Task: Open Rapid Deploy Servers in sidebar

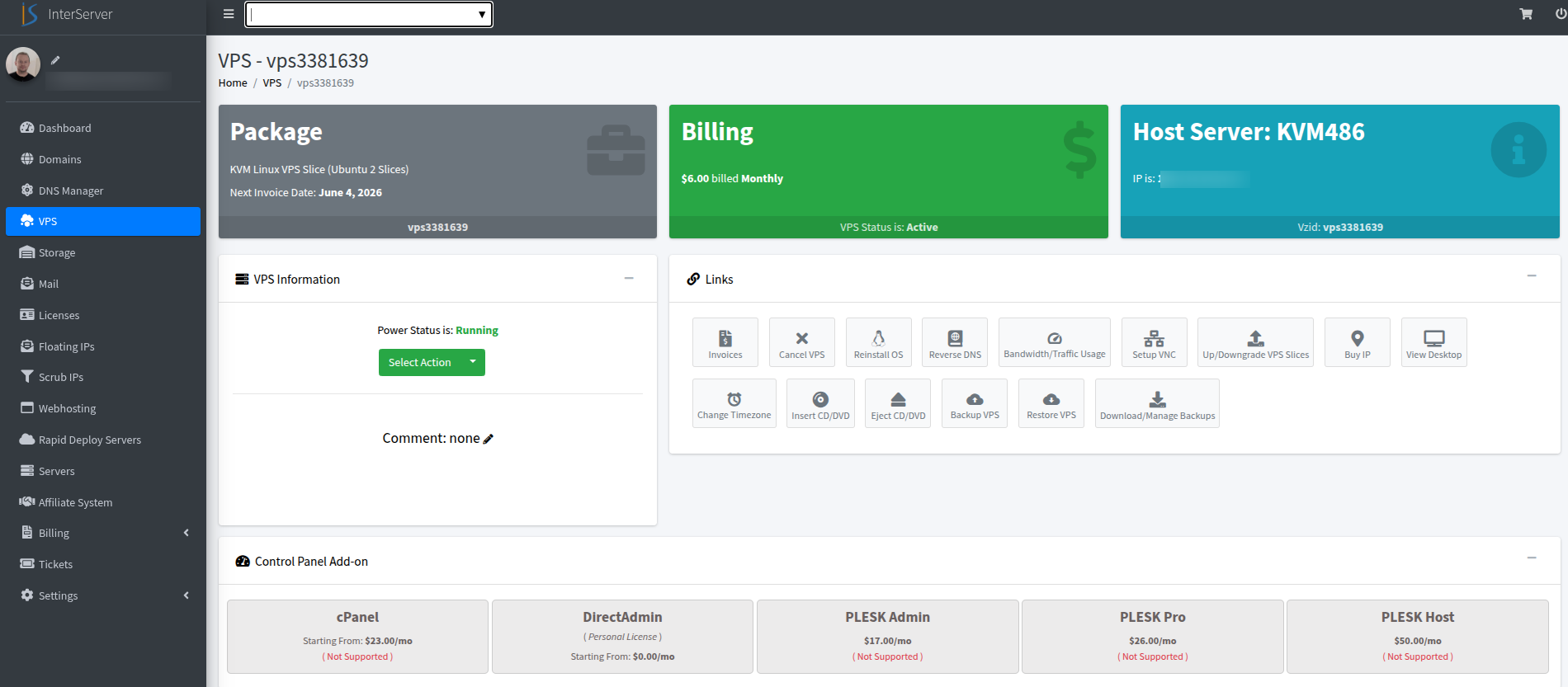Action: (x=103, y=440)
